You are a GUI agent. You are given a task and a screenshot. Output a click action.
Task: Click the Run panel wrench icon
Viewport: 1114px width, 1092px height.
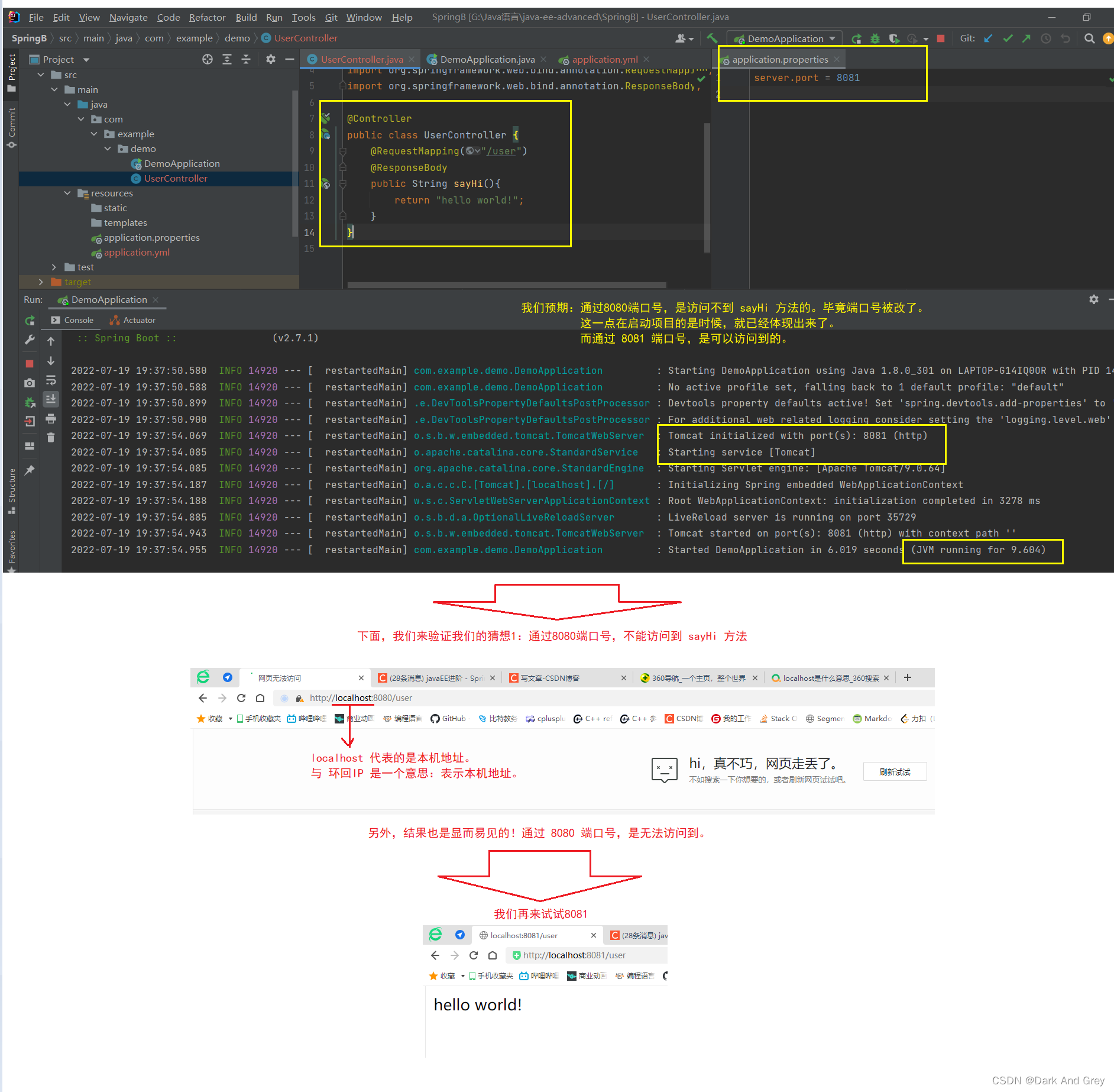30,340
